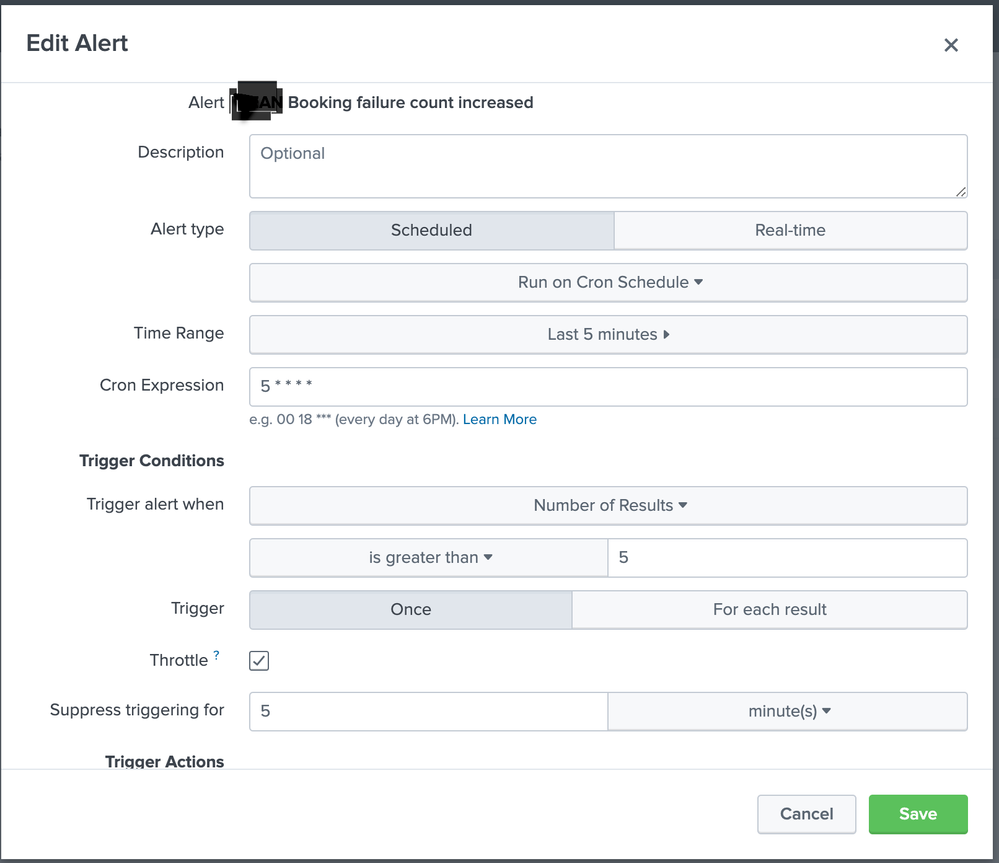Switch alert type to Real-time
Image resolution: width=999 pixels, height=863 pixels.
(x=790, y=230)
